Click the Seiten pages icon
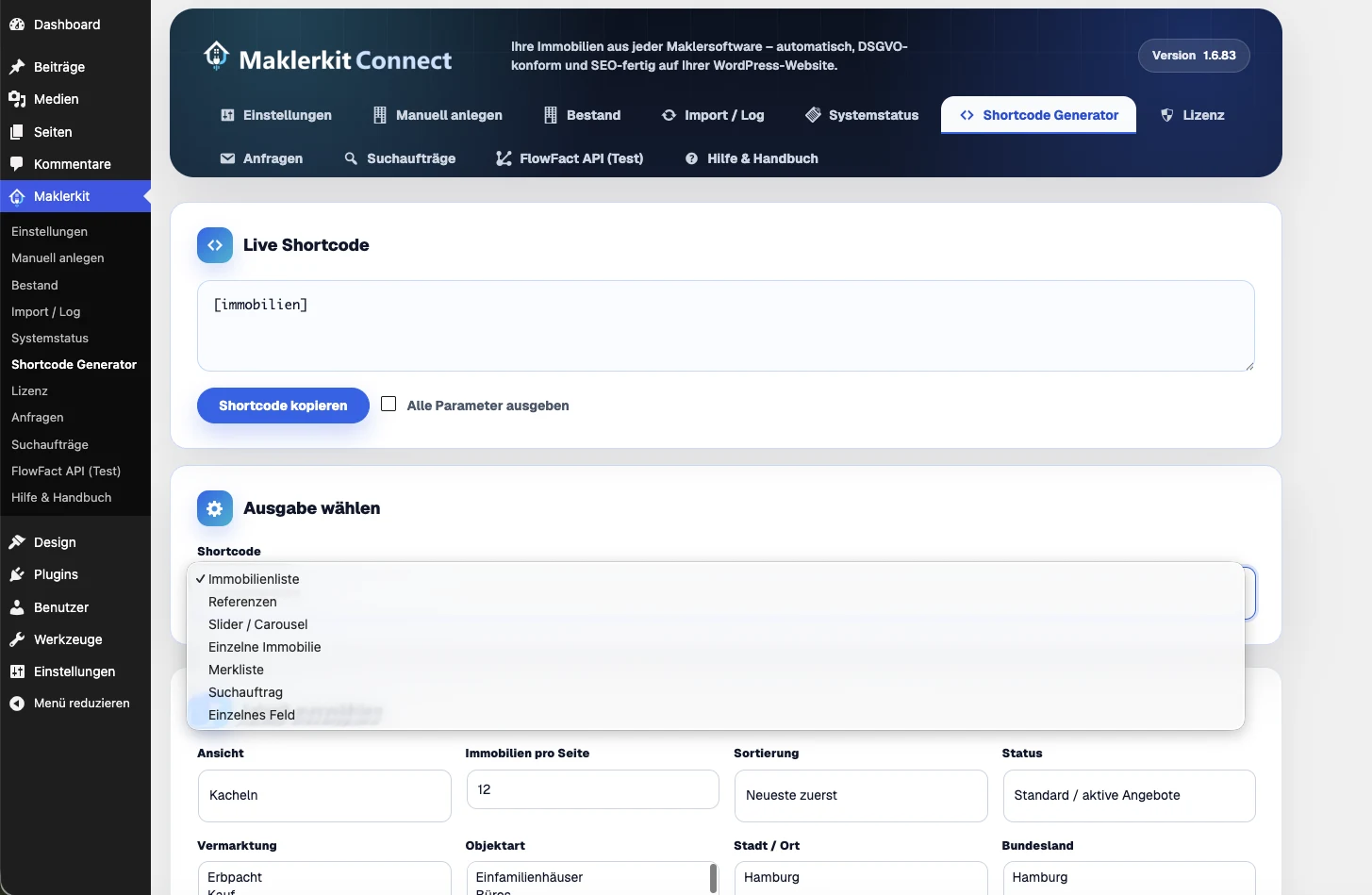1372x895 pixels. tap(17, 132)
